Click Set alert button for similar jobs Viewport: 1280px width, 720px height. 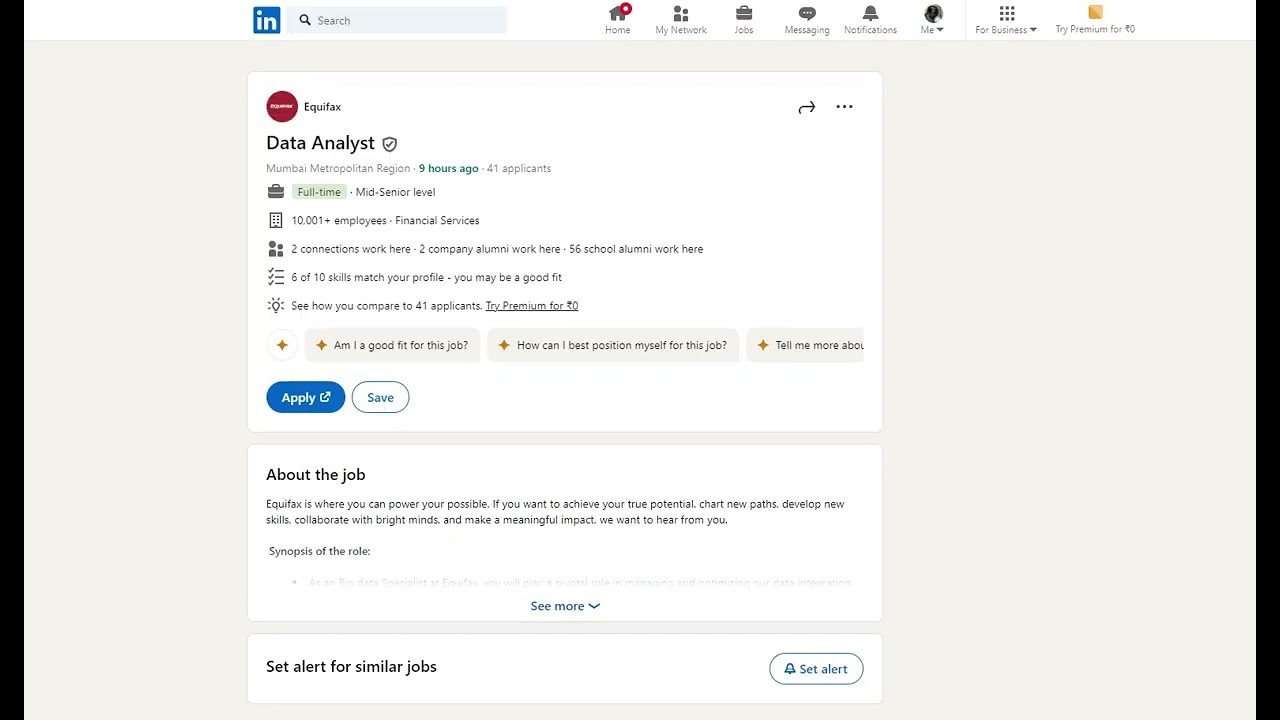click(816, 669)
